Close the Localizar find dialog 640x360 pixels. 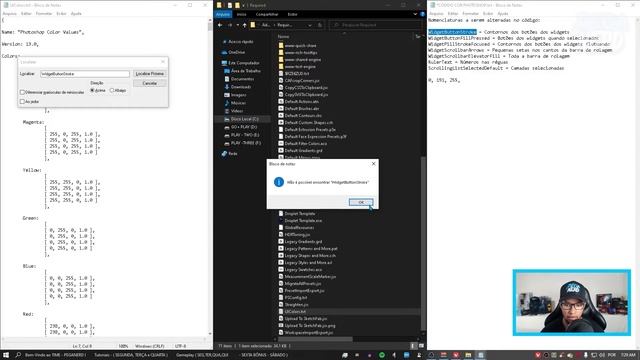(x=163, y=62)
